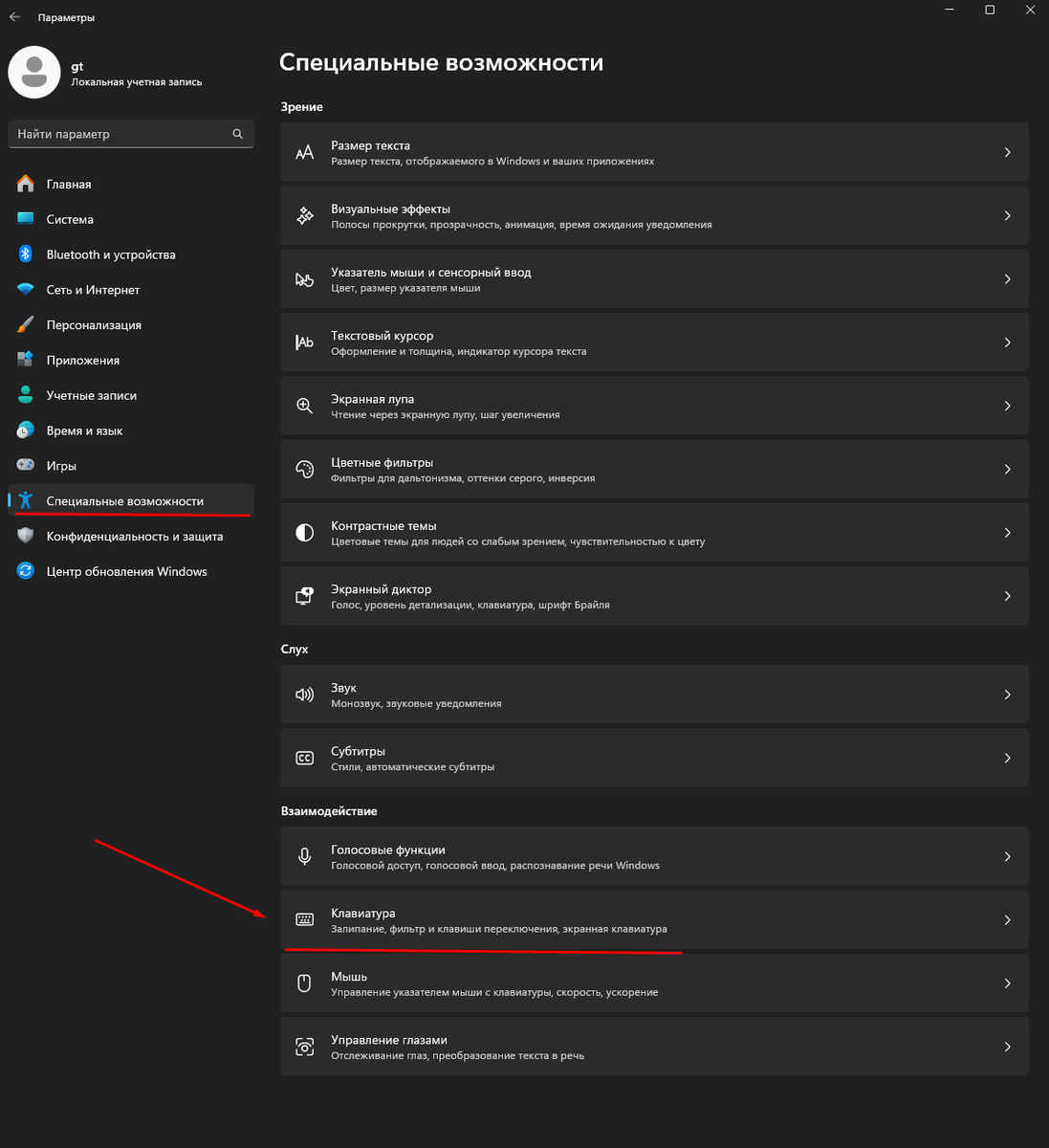
Task: Expand Визуальные эффекты with its chevron
Action: pos(1007,216)
